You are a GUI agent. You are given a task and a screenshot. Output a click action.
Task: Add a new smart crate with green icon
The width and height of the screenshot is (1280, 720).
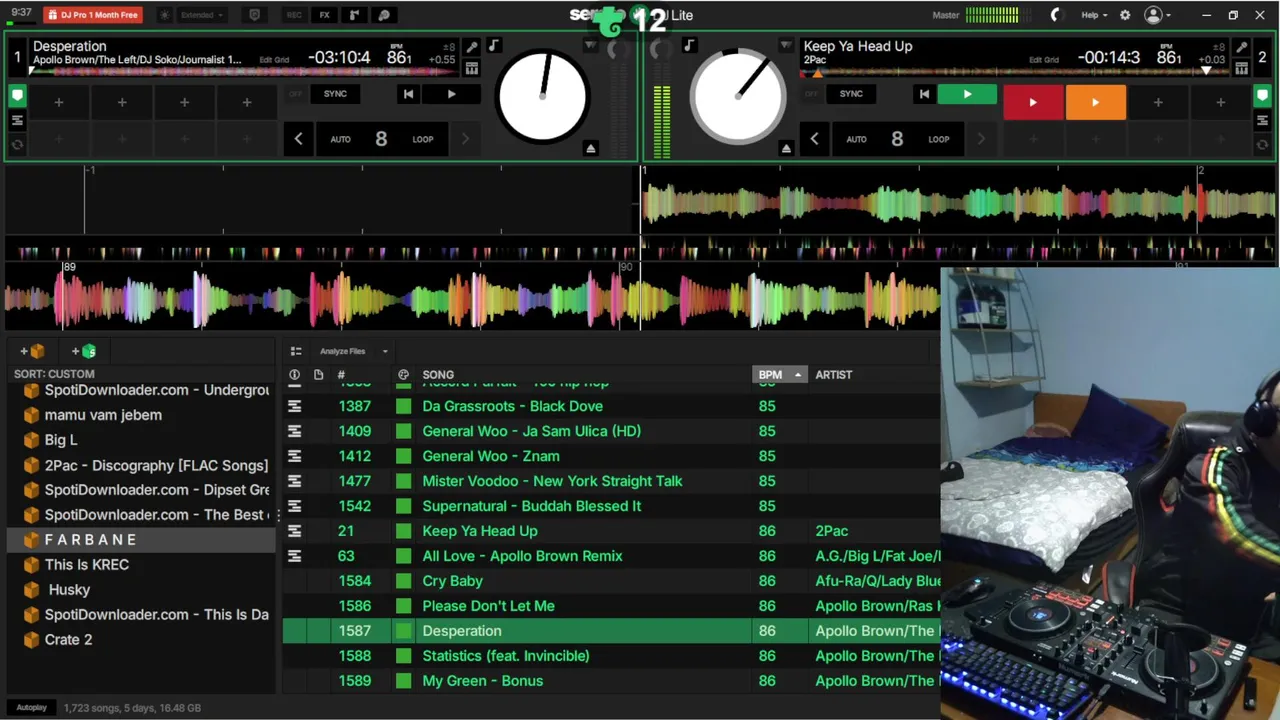(x=84, y=351)
